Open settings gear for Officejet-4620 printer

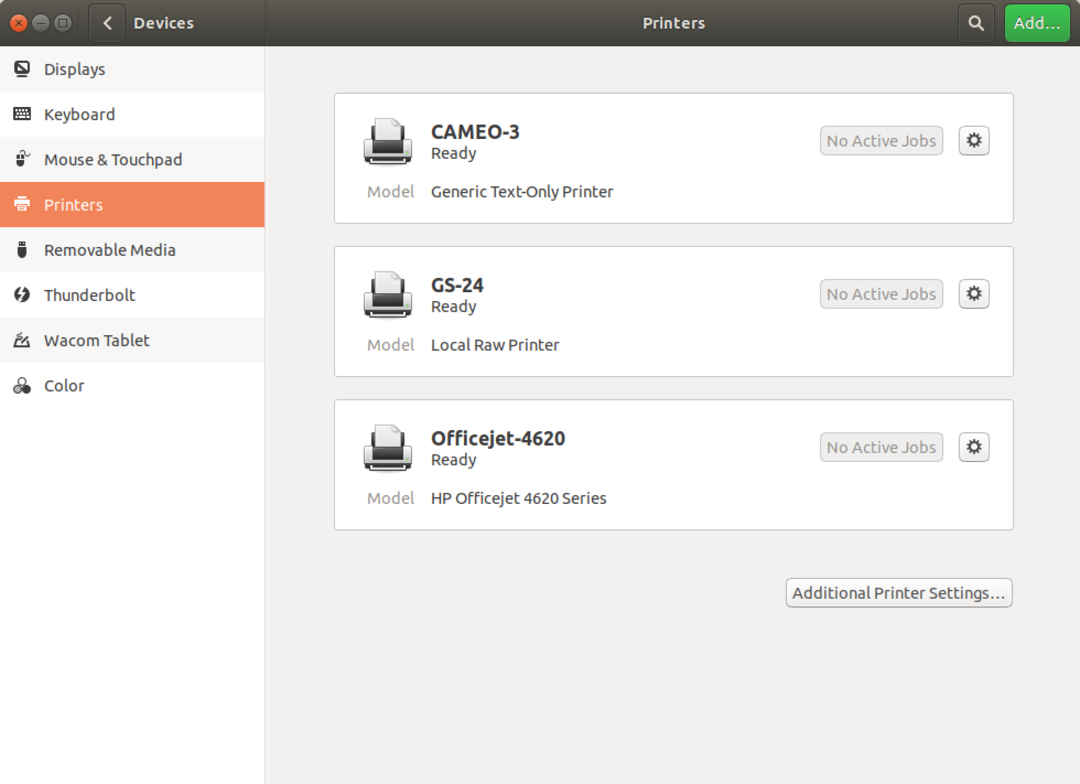974,447
